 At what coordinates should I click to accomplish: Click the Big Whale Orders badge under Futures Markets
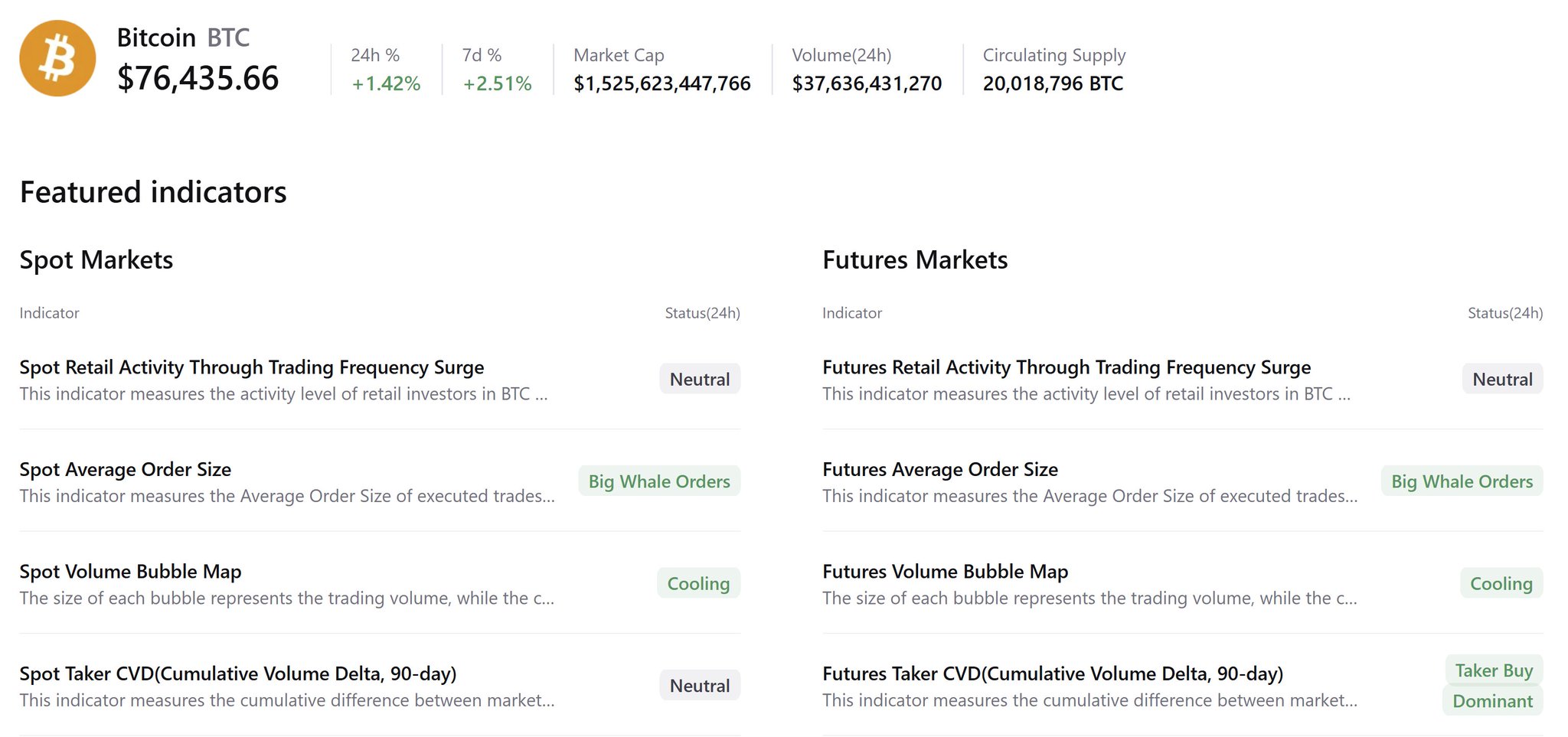1462,481
